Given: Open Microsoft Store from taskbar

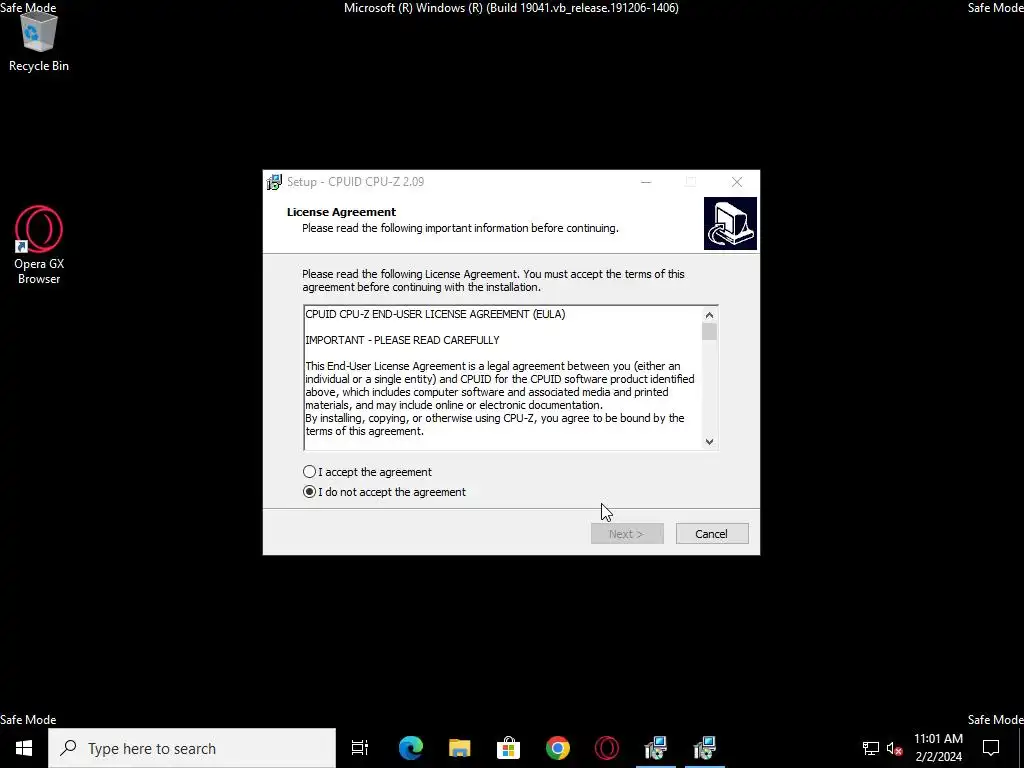Looking at the screenshot, I should point(508,748).
